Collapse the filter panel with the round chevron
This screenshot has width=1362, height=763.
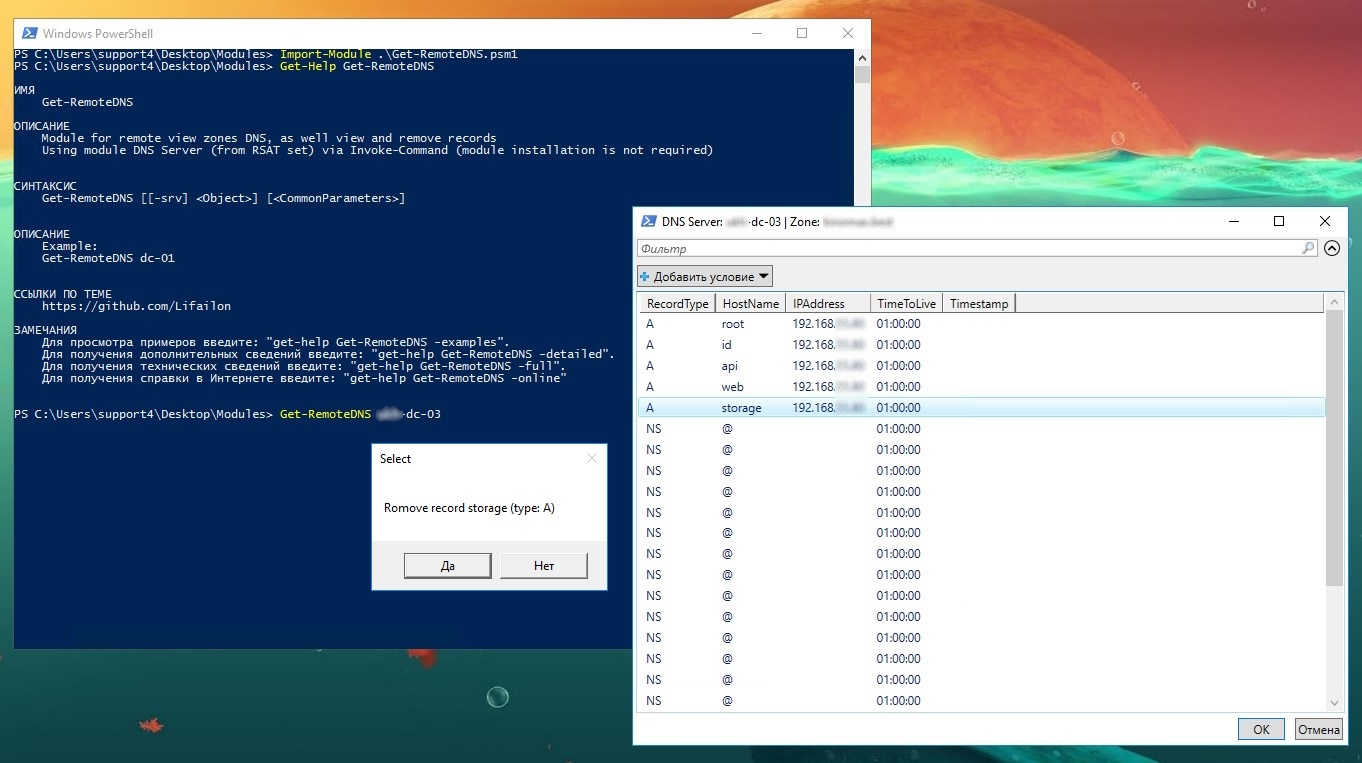pyautogui.click(x=1332, y=248)
